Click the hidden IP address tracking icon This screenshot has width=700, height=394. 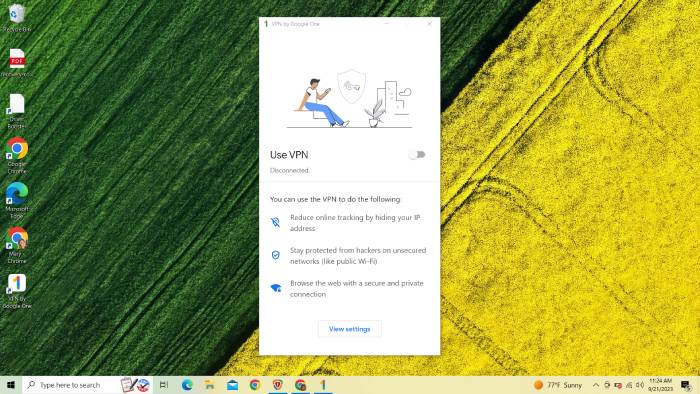click(x=275, y=222)
